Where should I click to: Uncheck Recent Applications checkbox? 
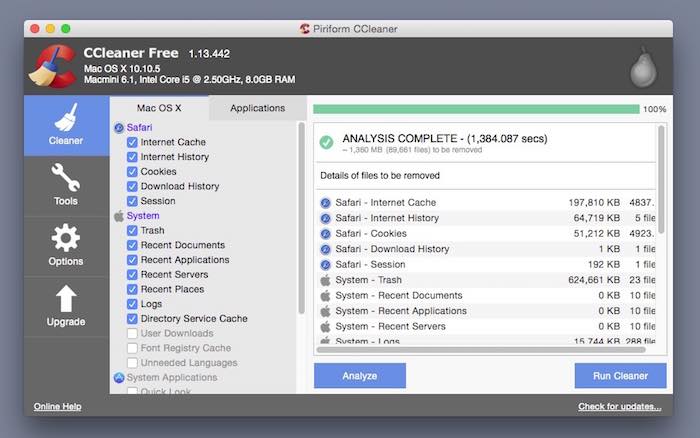(x=132, y=260)
